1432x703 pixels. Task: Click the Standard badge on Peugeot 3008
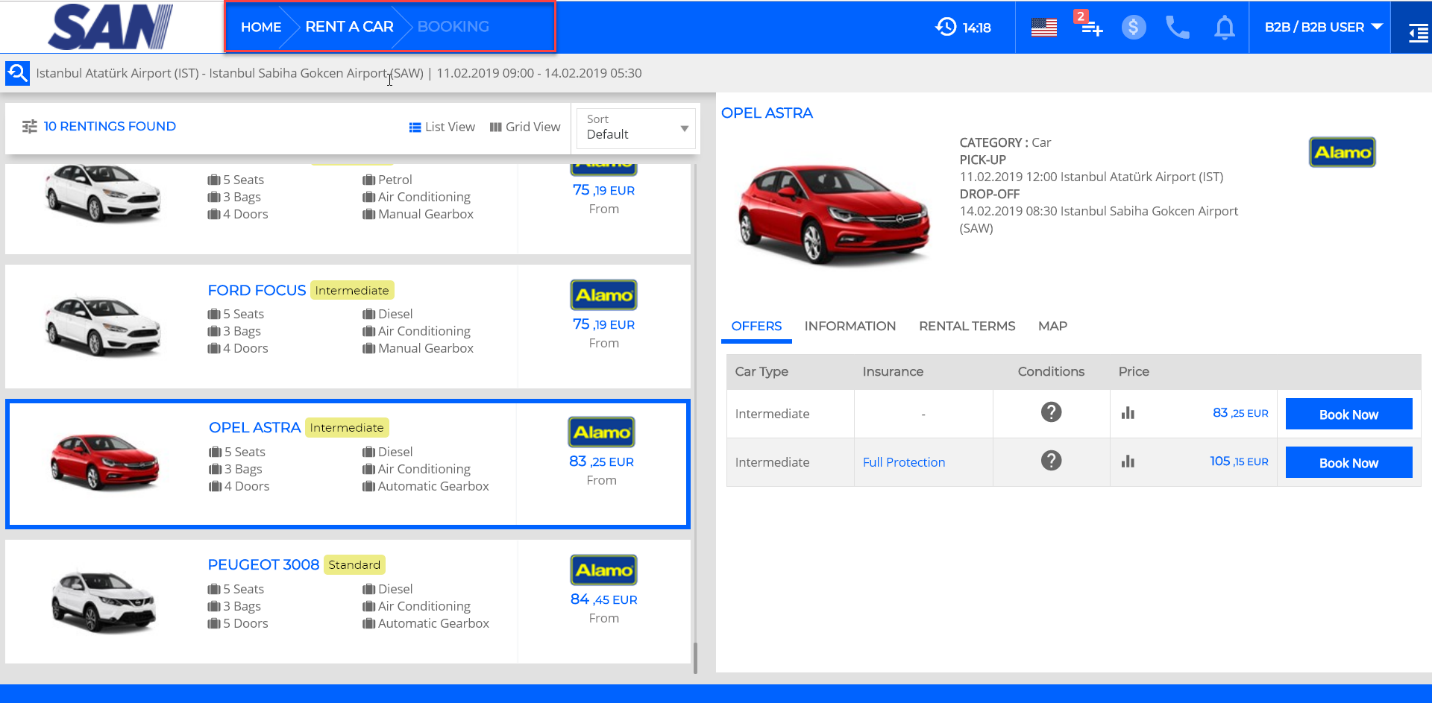pos(355,565)
